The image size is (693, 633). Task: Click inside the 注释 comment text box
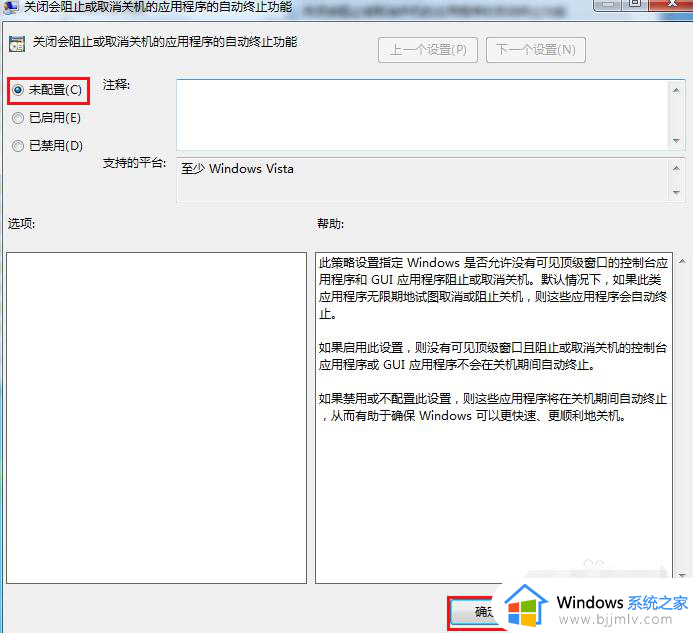coord(422,115)
